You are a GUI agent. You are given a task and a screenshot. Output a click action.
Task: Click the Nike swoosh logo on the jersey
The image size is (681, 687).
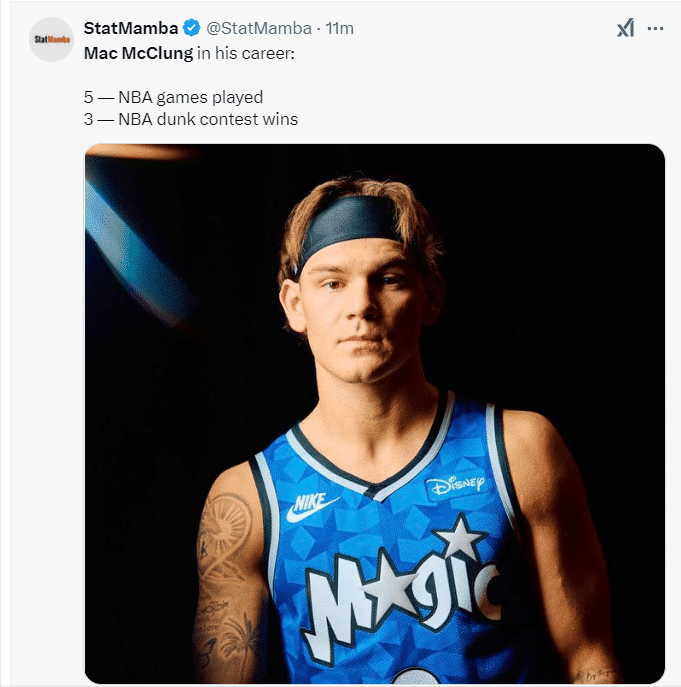click(x=312, y=508)
